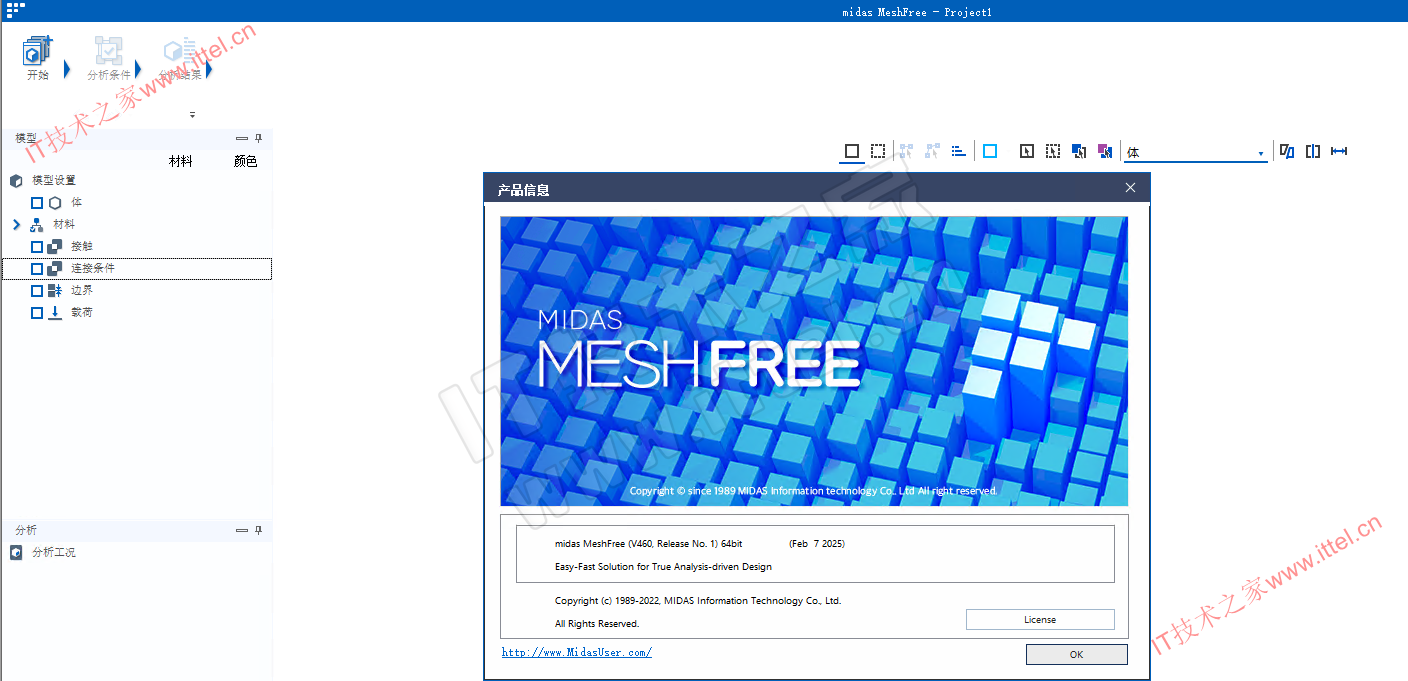Click the blue list lines toolbar icon

click(x=959, y=151)
